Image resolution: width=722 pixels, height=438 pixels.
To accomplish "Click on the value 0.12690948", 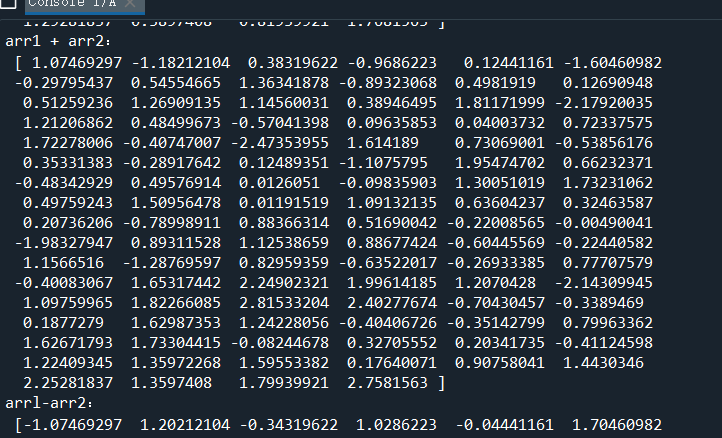I will (x=608, y=83).
